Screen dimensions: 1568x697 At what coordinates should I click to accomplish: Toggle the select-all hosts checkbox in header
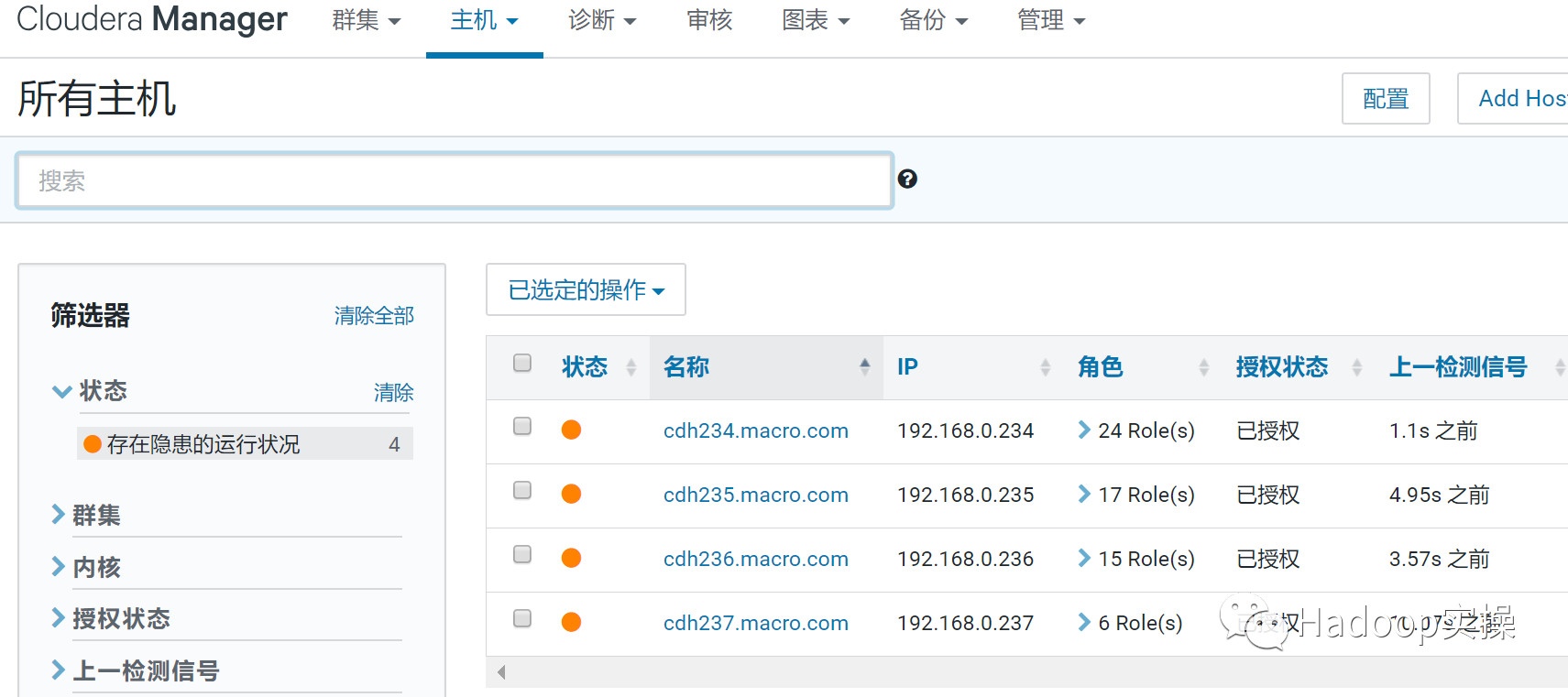pyautogui.click(x=522, y=363)
